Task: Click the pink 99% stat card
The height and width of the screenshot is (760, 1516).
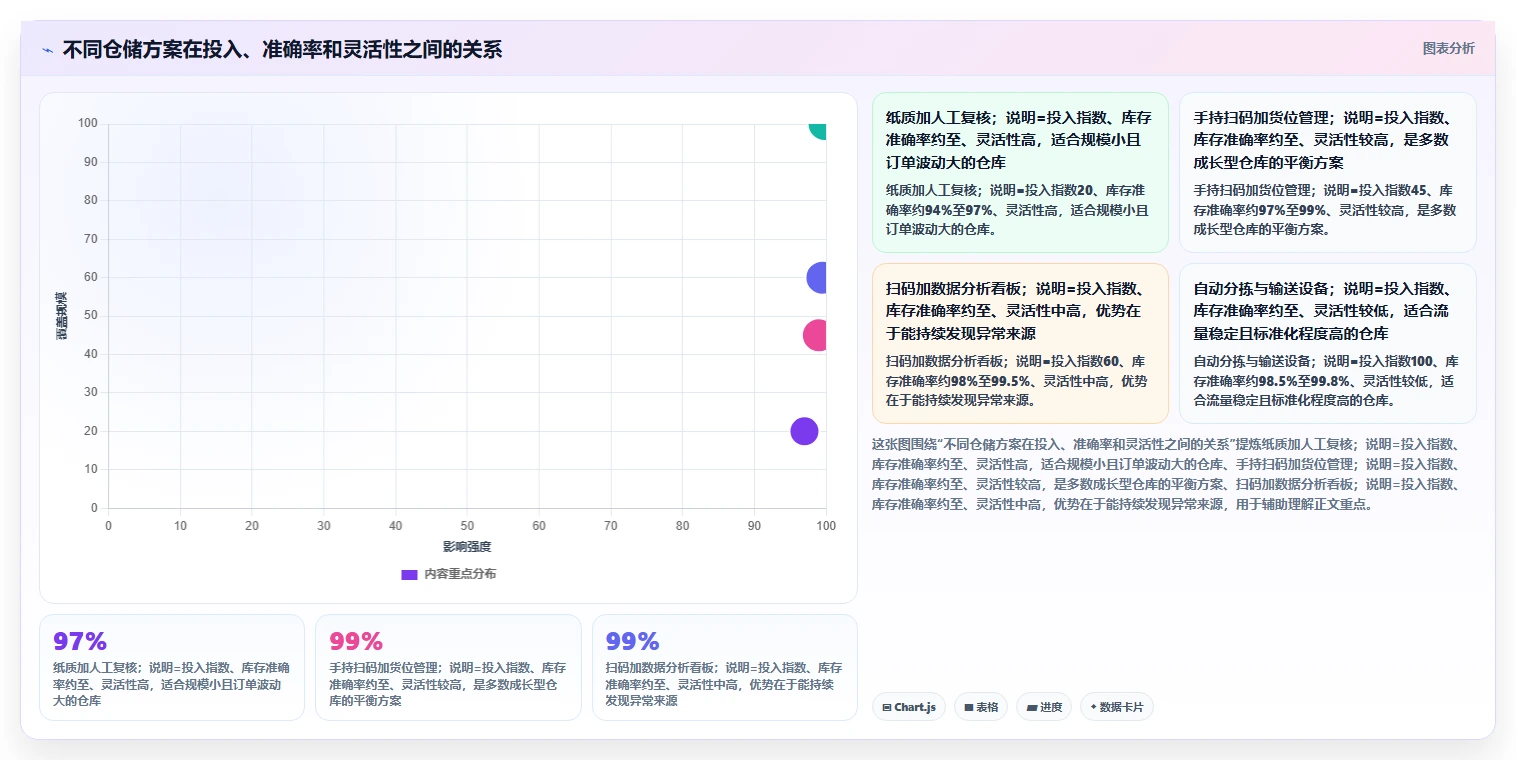Action: 448,667
